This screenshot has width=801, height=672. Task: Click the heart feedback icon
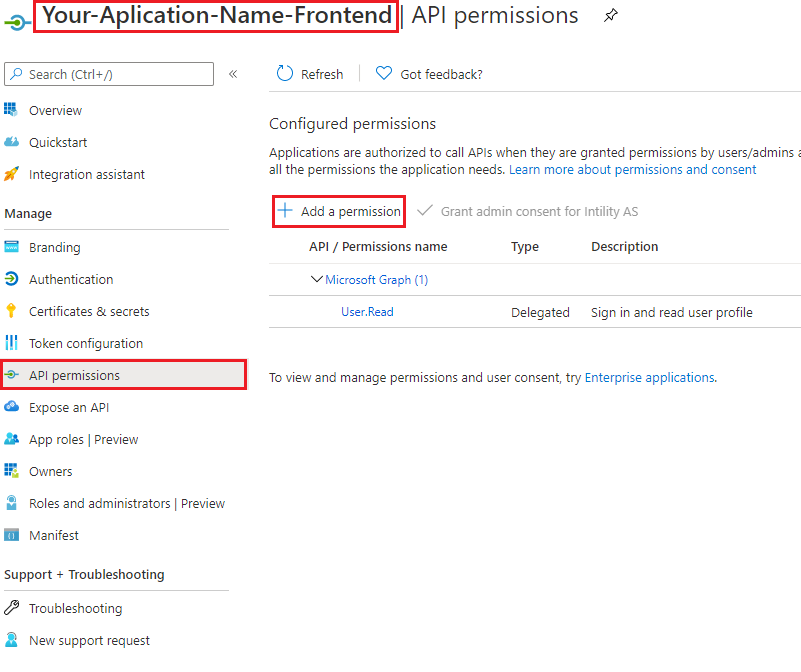click(384, 73)
